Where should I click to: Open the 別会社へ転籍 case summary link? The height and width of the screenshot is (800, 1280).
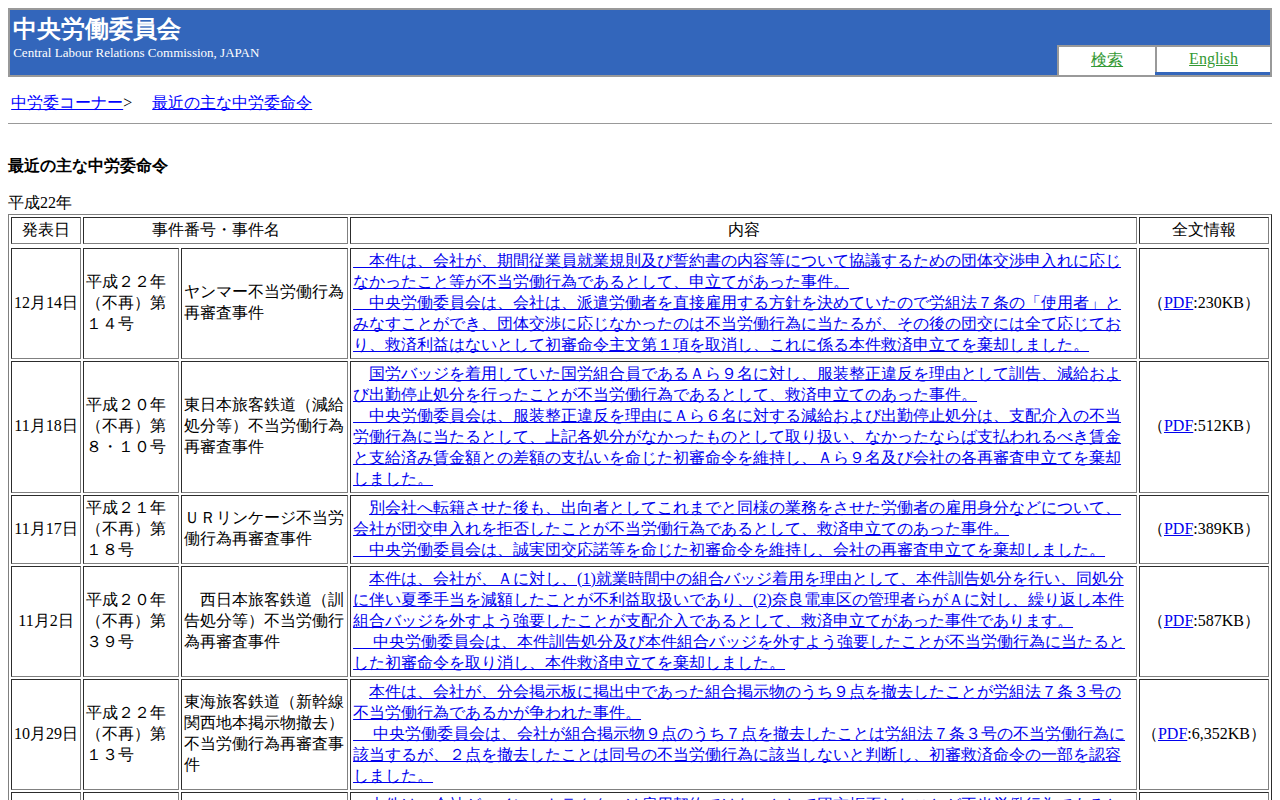[736, 529]
